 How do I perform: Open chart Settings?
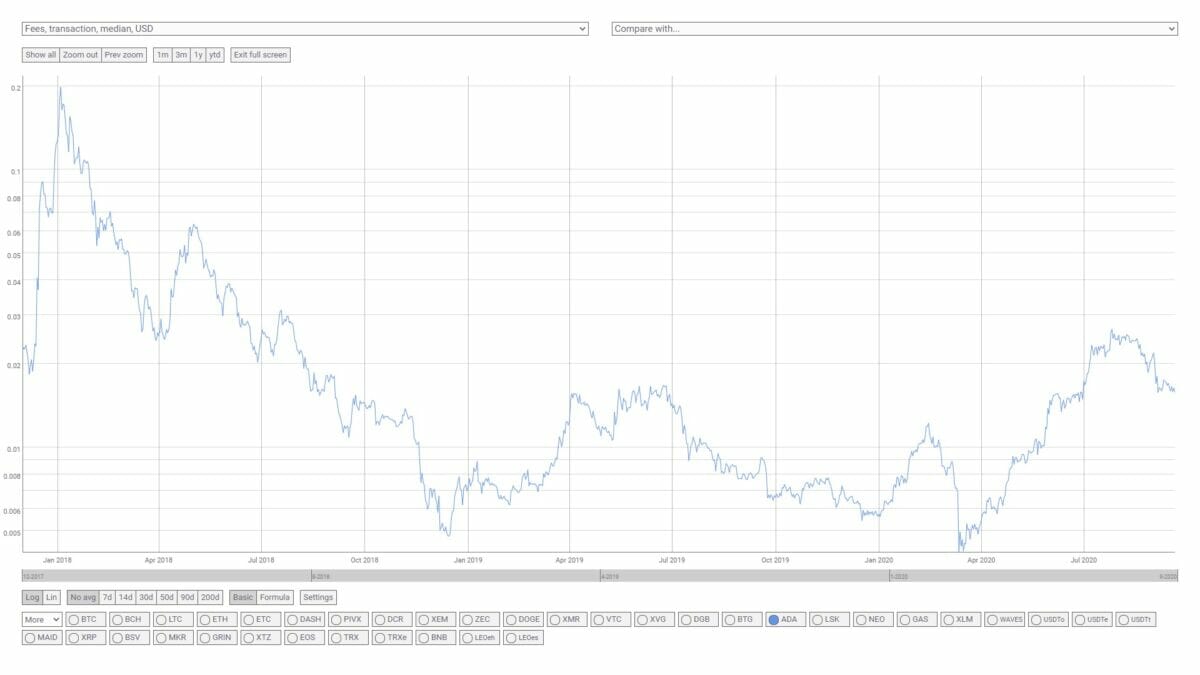coord(318,597)
